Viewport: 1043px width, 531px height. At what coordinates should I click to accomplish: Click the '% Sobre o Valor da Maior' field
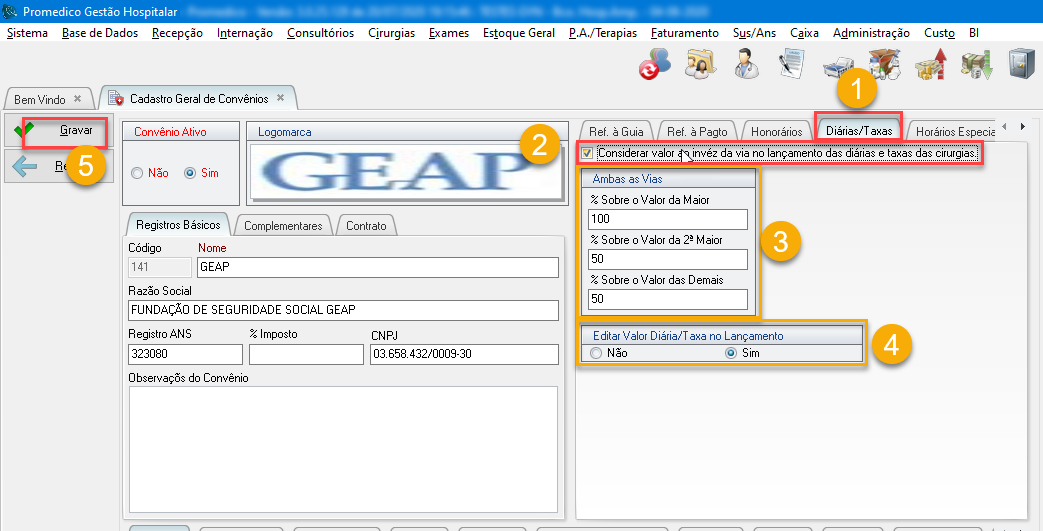click(x=668, y=220)
